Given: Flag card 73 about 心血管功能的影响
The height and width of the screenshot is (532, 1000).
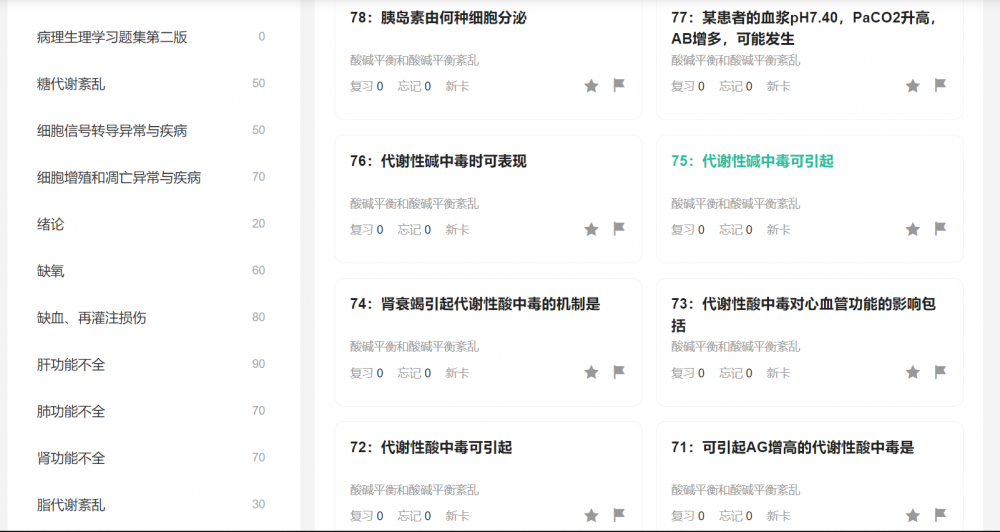Looking at the screenshot, I should 940,371.
